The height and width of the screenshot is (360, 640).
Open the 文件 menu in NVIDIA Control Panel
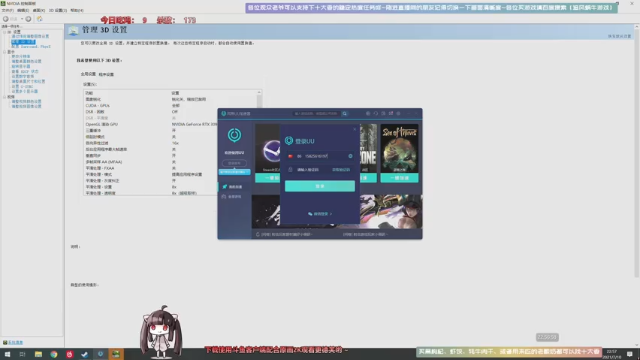[7, 10]
